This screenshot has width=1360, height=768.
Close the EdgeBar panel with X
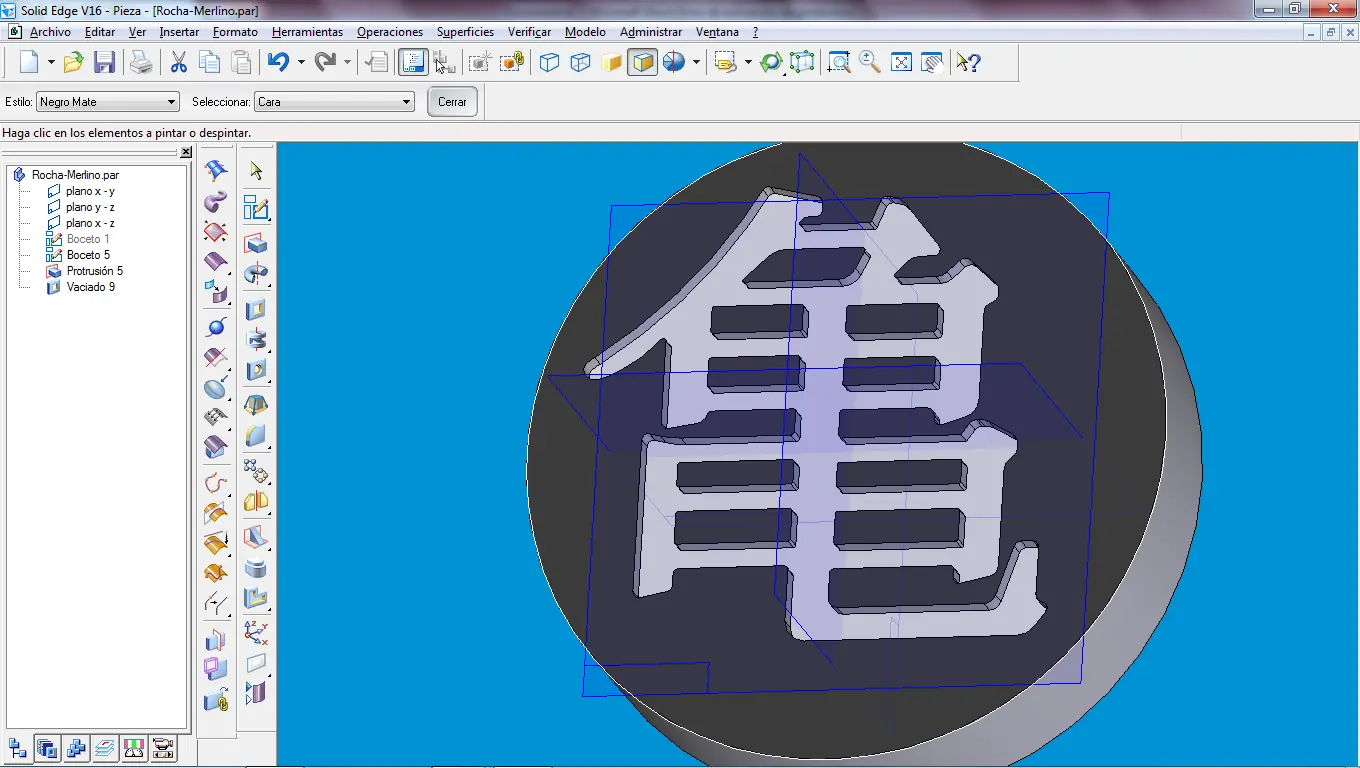point(186,152)
